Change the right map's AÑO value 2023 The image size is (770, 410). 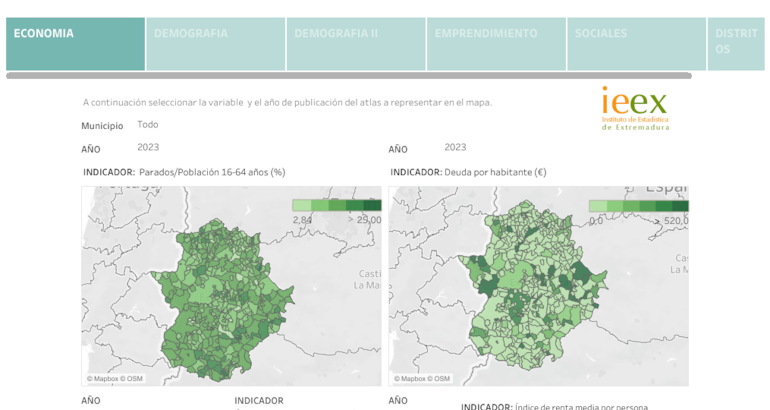[455, 147]
